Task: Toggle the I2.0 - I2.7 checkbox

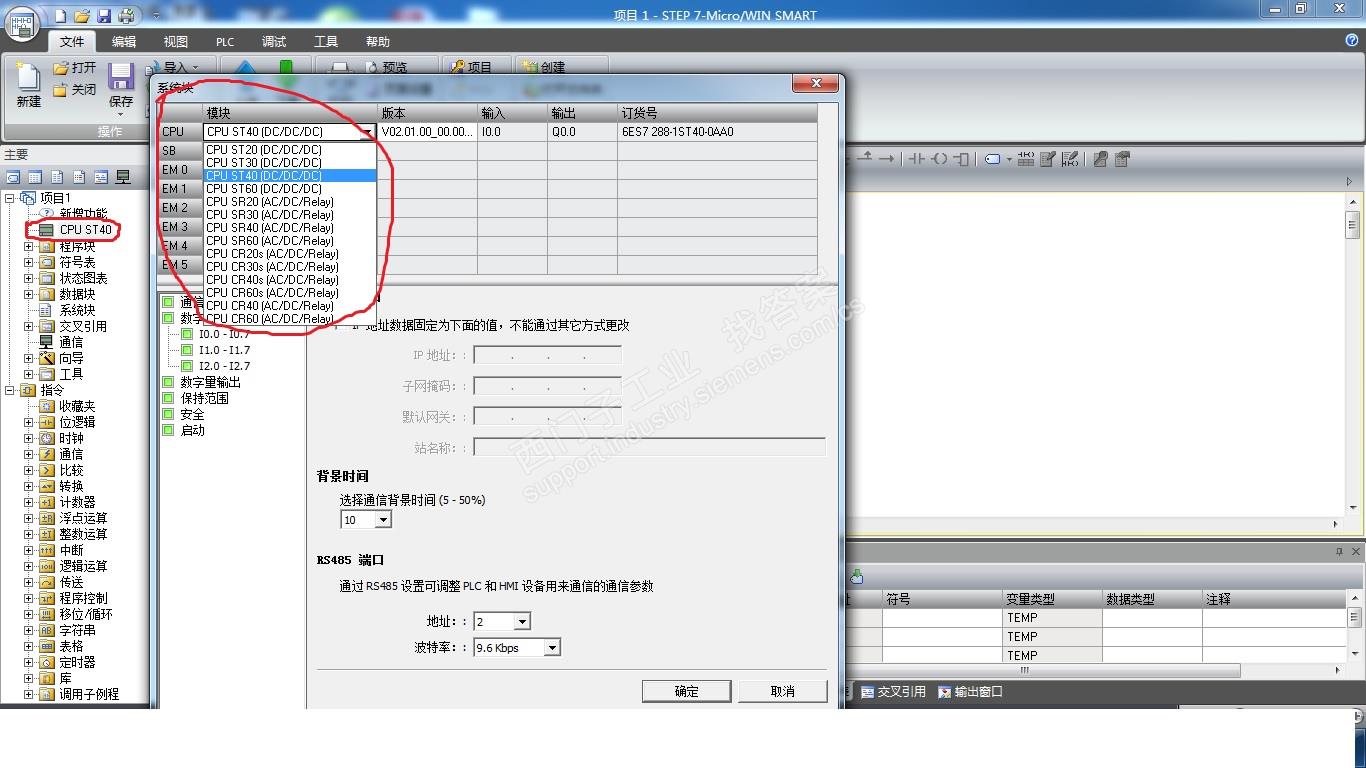Action: [187, 366]
